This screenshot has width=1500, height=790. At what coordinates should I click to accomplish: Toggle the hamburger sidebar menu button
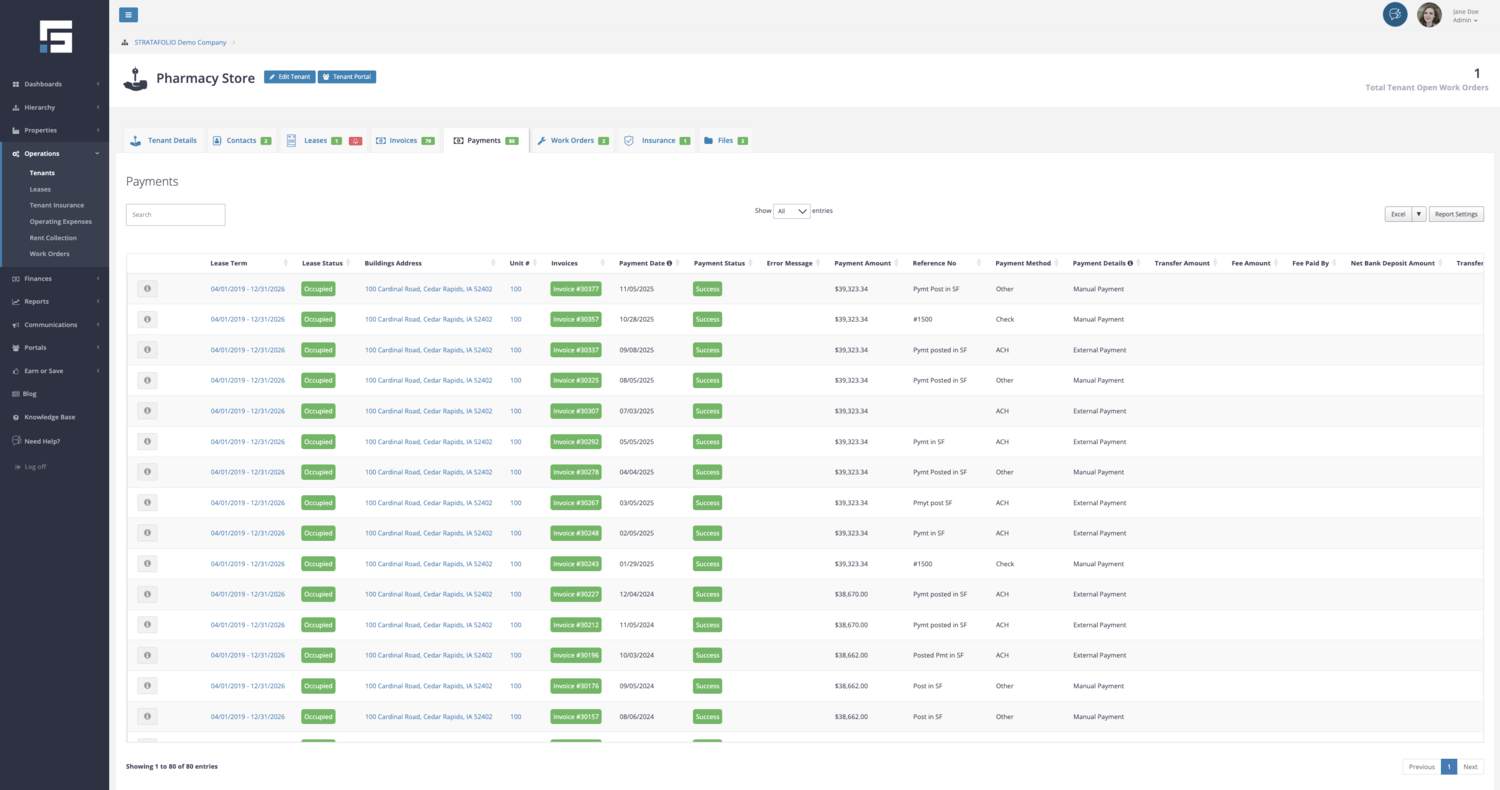[128, 15]
